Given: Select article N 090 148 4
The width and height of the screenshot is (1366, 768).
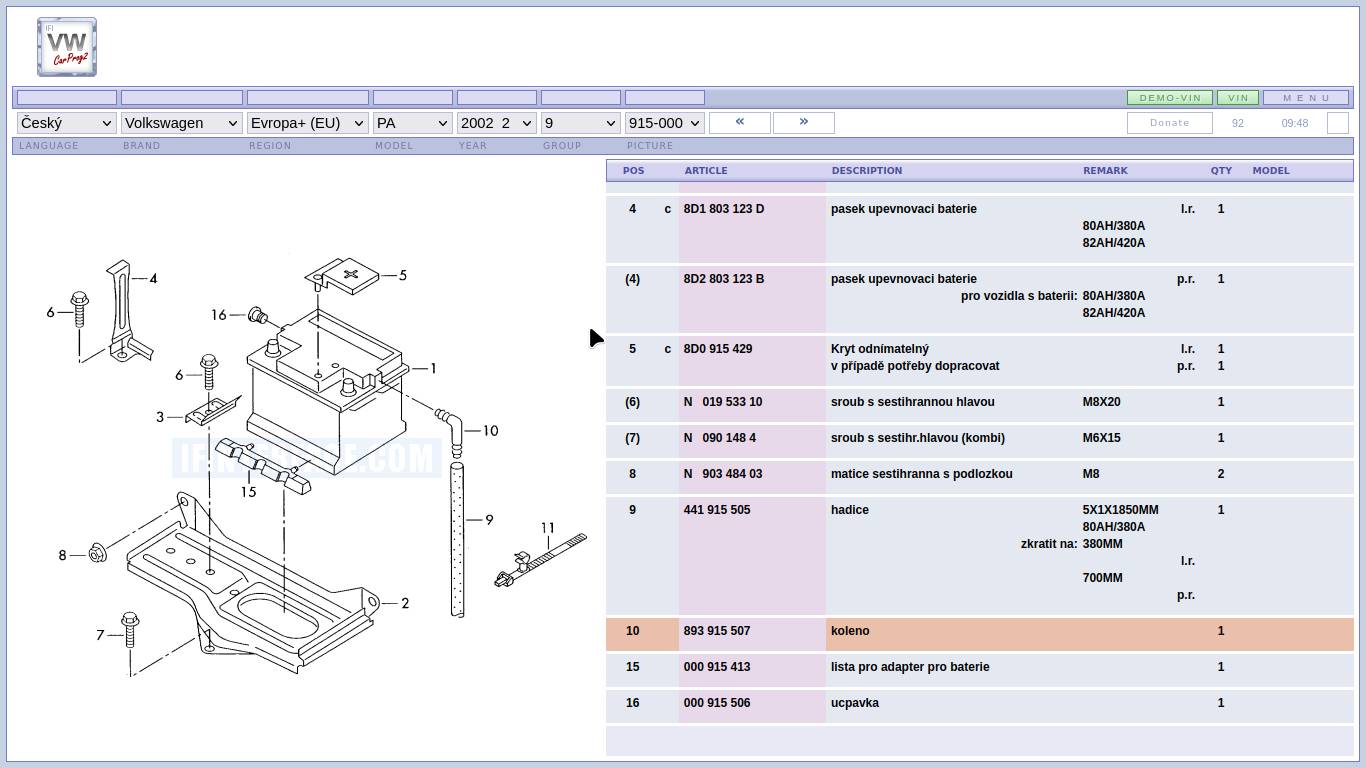Looking at the screenshot, I should [x=720, y=438].
